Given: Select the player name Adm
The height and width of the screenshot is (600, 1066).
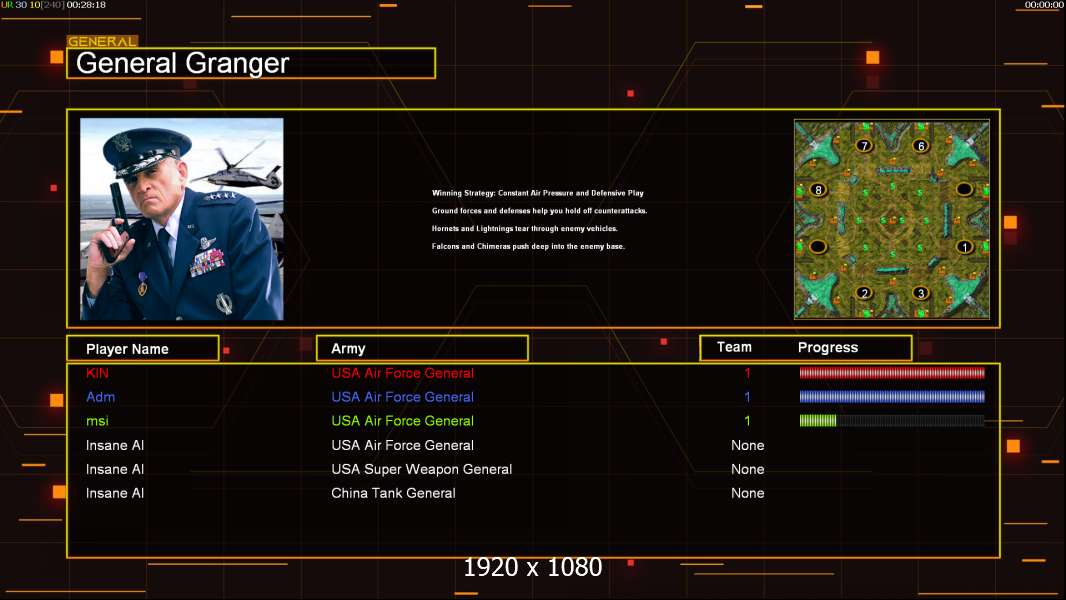Looking at the screenshot, I should coord(101,397).
